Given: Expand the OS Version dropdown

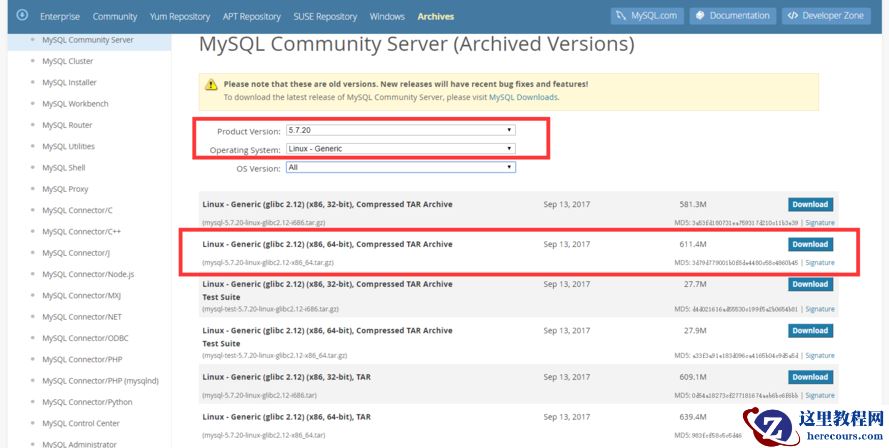Looking at the screenshot, I should (x=400, y=167).
